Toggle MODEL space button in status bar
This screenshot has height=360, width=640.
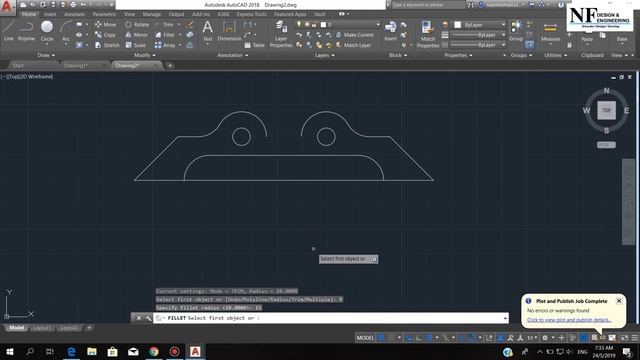[x=365, y=338]
